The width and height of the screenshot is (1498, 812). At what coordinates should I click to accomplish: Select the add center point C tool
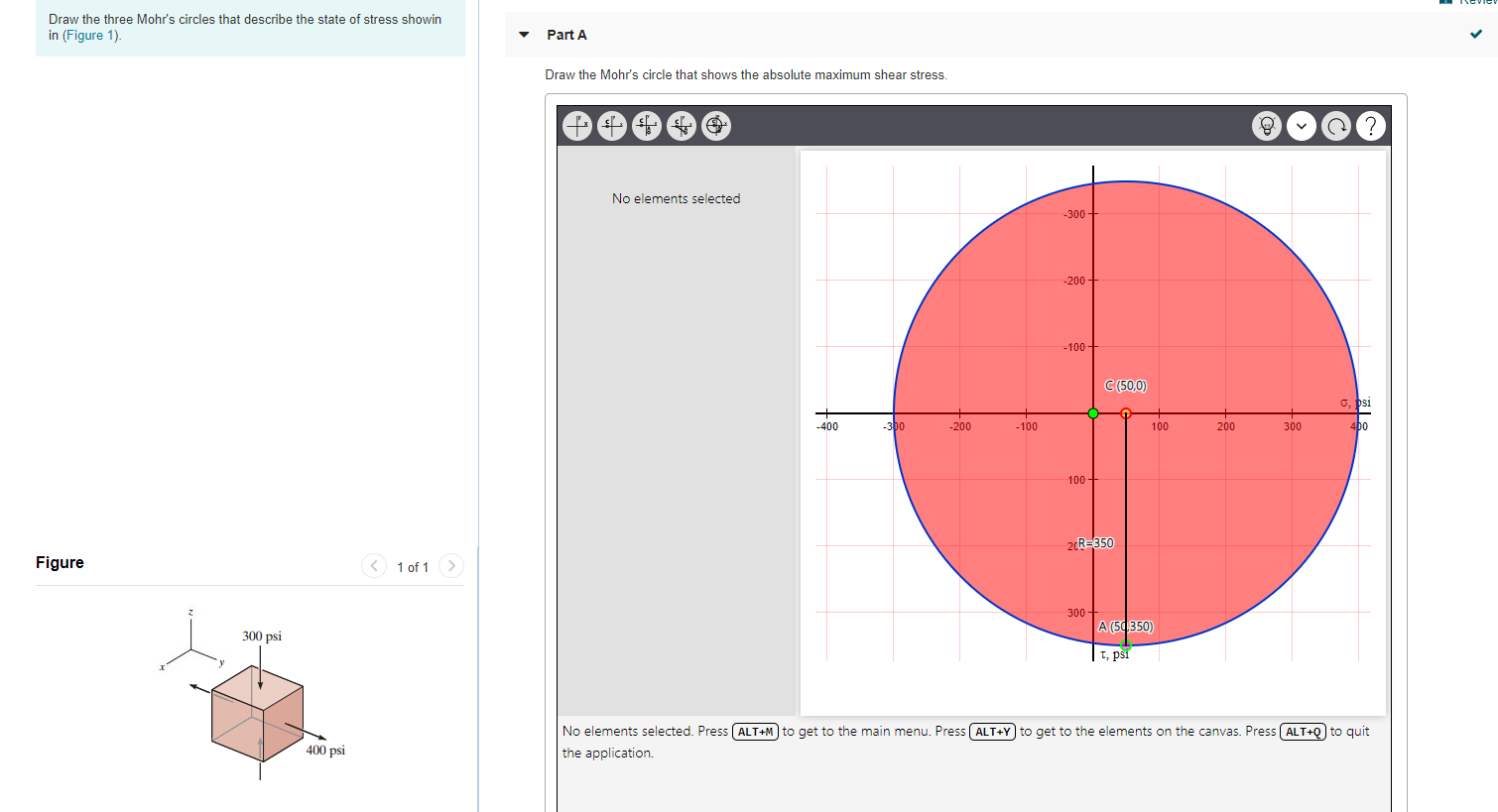pyautogui.click(x=612, y=126)
